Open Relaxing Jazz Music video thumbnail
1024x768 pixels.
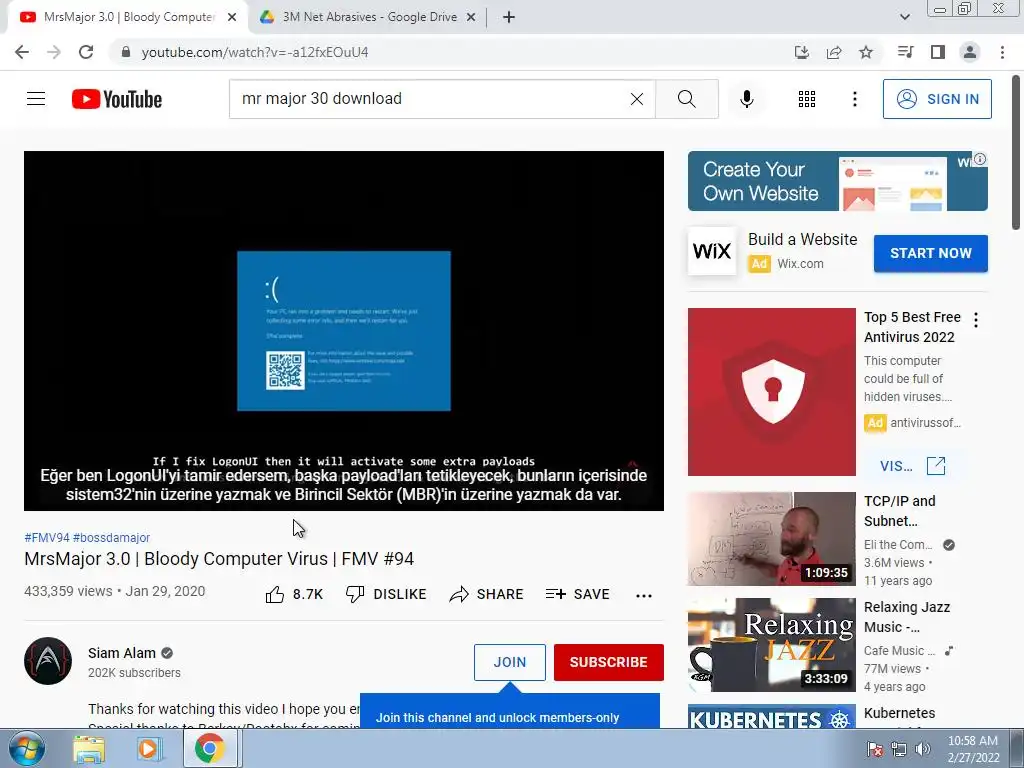click(x=771, y=645)
